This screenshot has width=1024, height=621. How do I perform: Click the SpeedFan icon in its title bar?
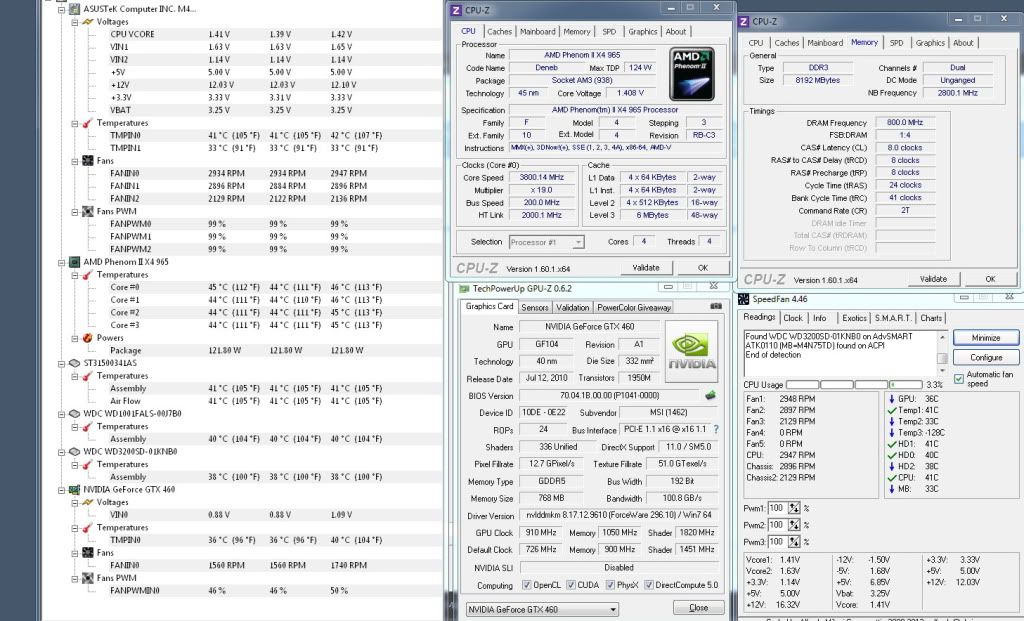(743, 296)
